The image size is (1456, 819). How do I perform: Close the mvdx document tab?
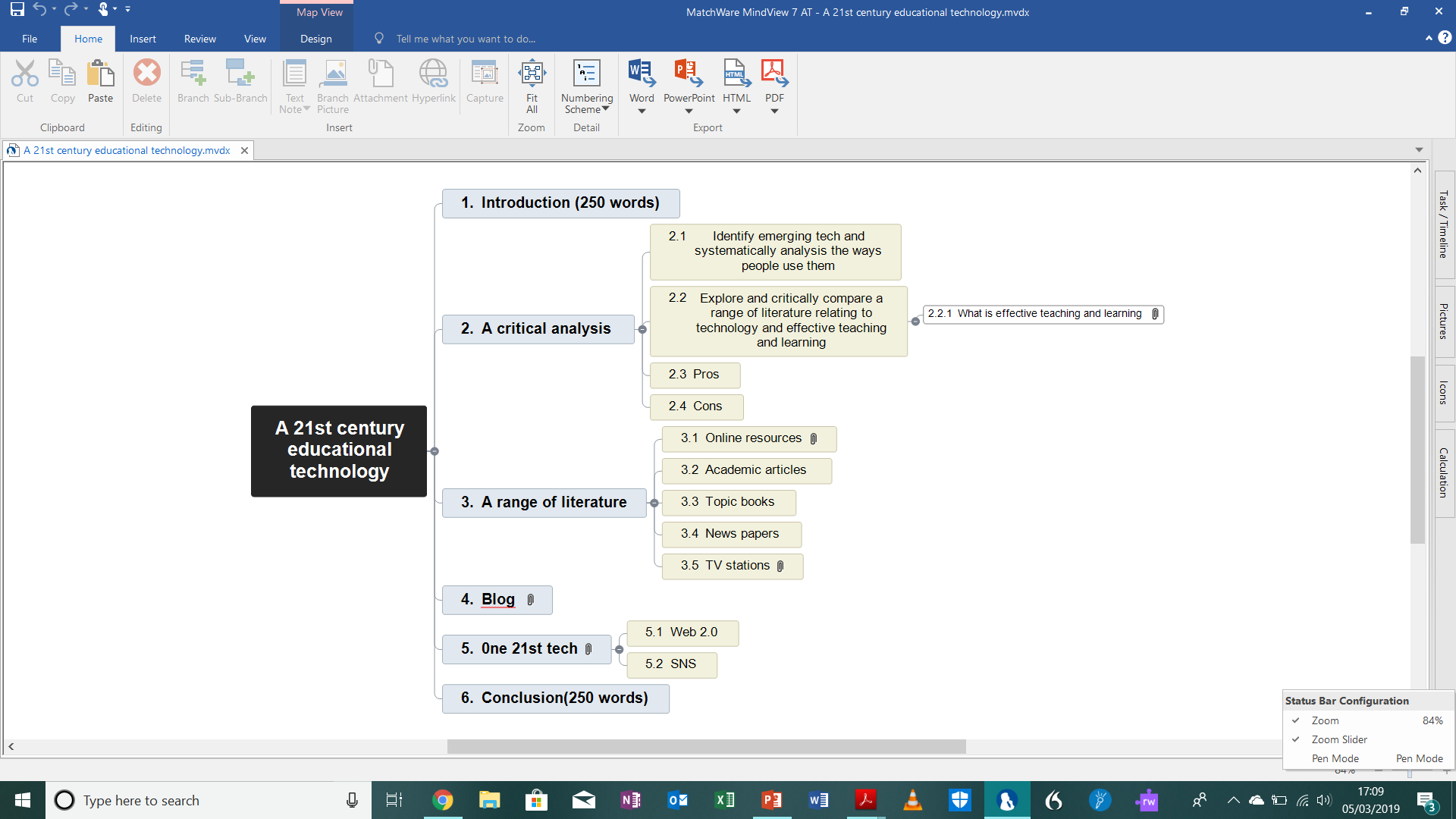point(244,150)
